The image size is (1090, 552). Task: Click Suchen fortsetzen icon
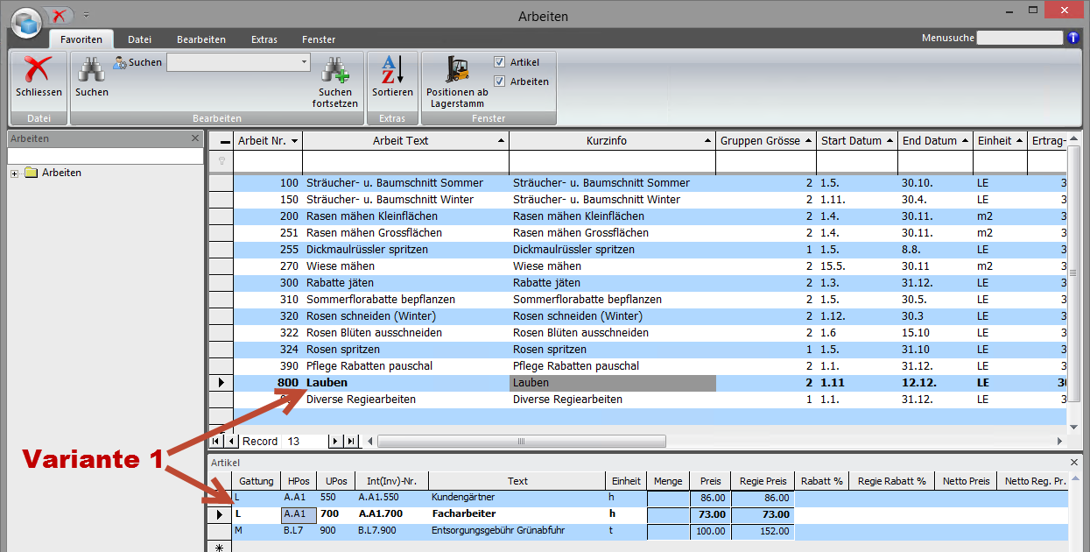334,69
